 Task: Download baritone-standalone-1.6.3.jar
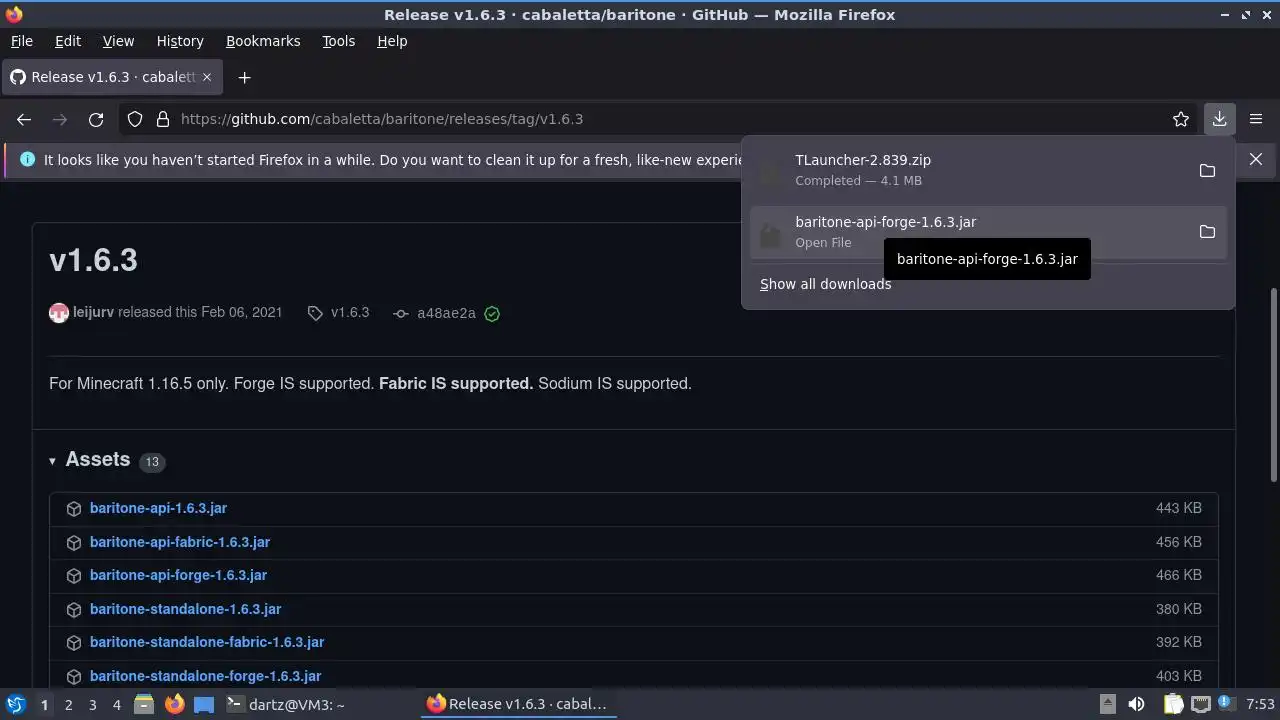(x=185, y=609)
